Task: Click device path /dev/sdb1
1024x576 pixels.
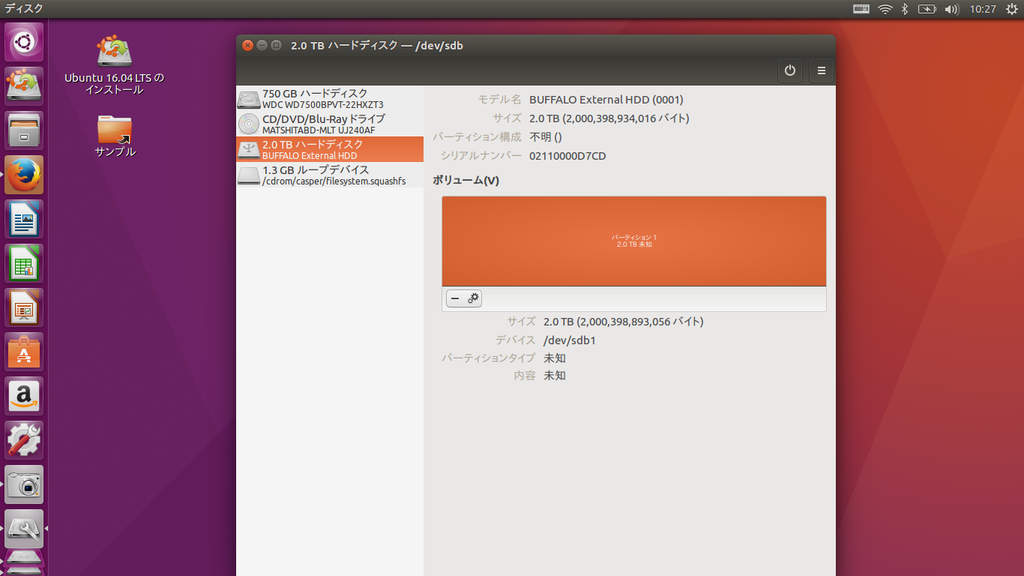Action: coord(569,340)
